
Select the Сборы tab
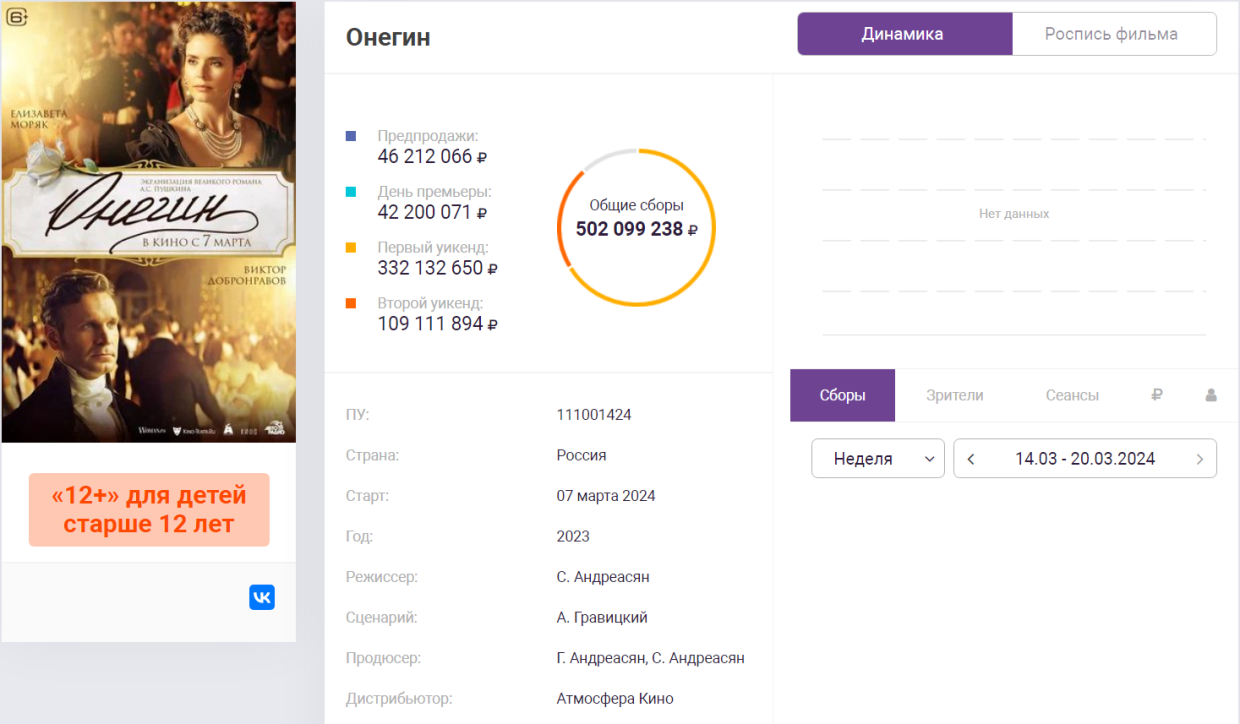pos(842,395)
